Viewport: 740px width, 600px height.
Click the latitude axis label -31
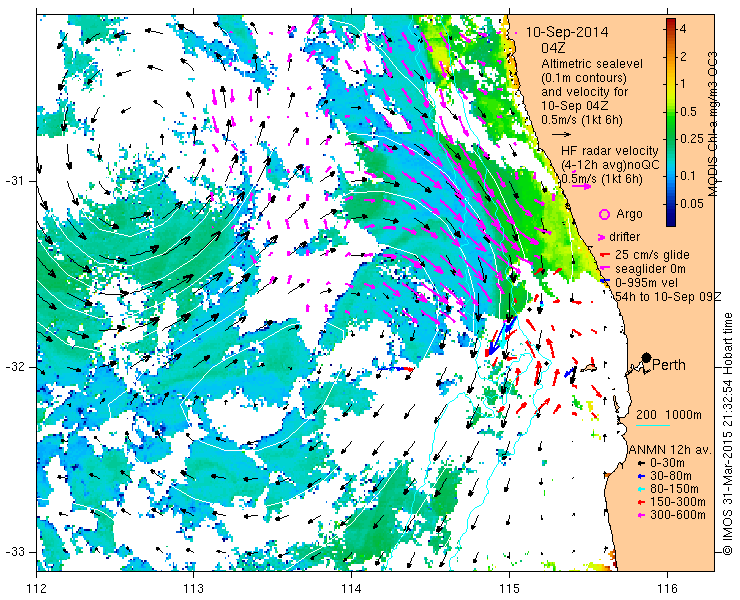point(14,181)
